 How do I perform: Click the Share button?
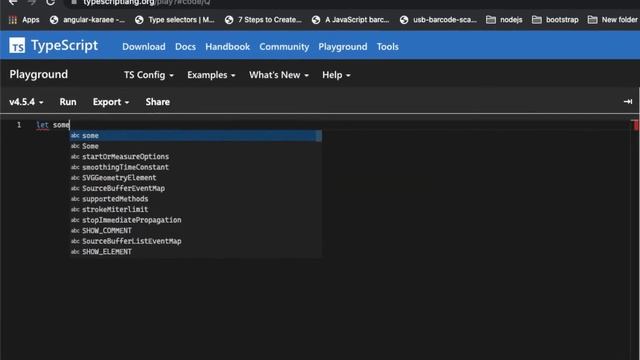click(x=158, y=102)
